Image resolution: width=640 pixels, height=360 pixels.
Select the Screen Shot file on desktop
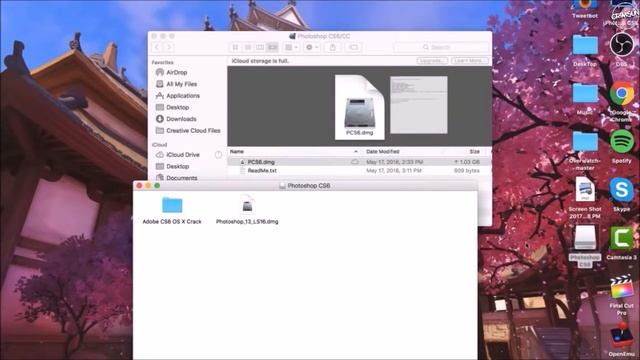tap(585, 198)
